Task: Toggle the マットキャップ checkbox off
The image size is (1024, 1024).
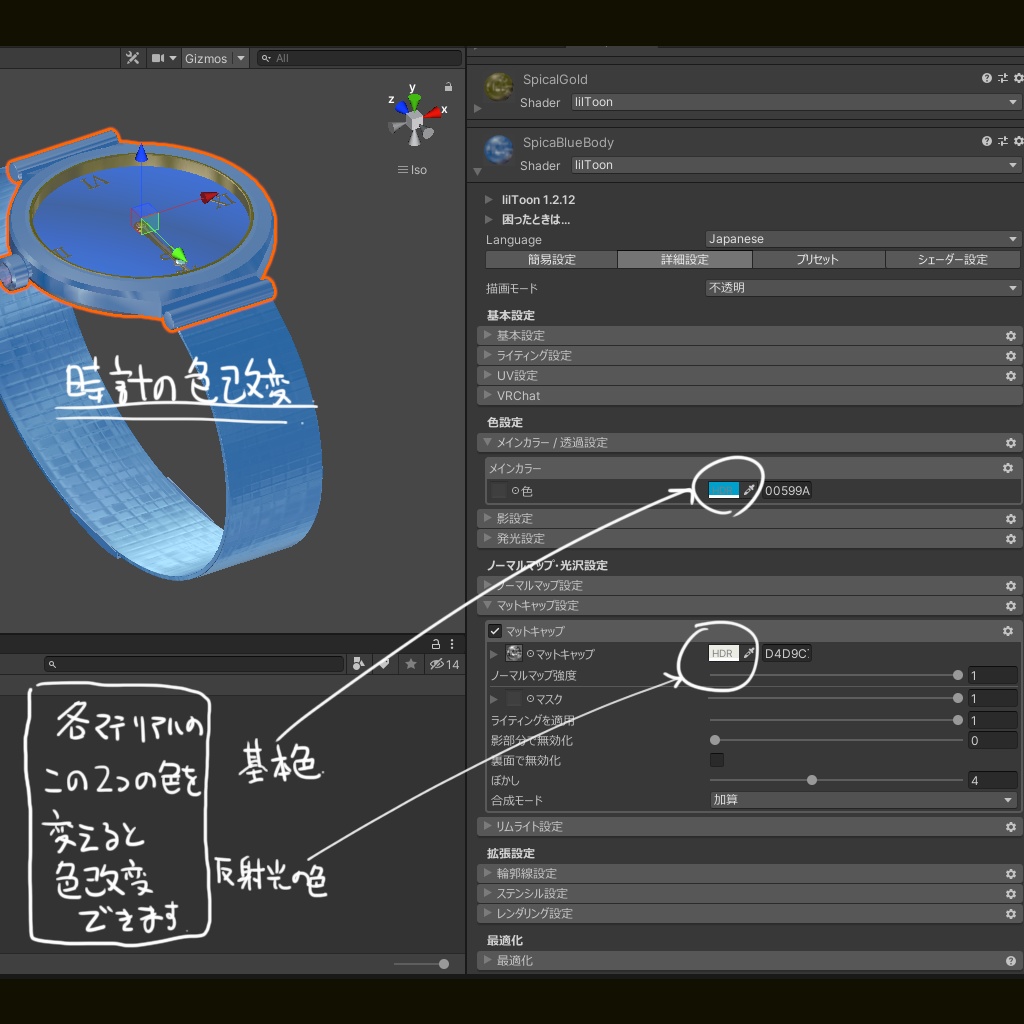Action: pyautogui.click(x=495, y=631)
